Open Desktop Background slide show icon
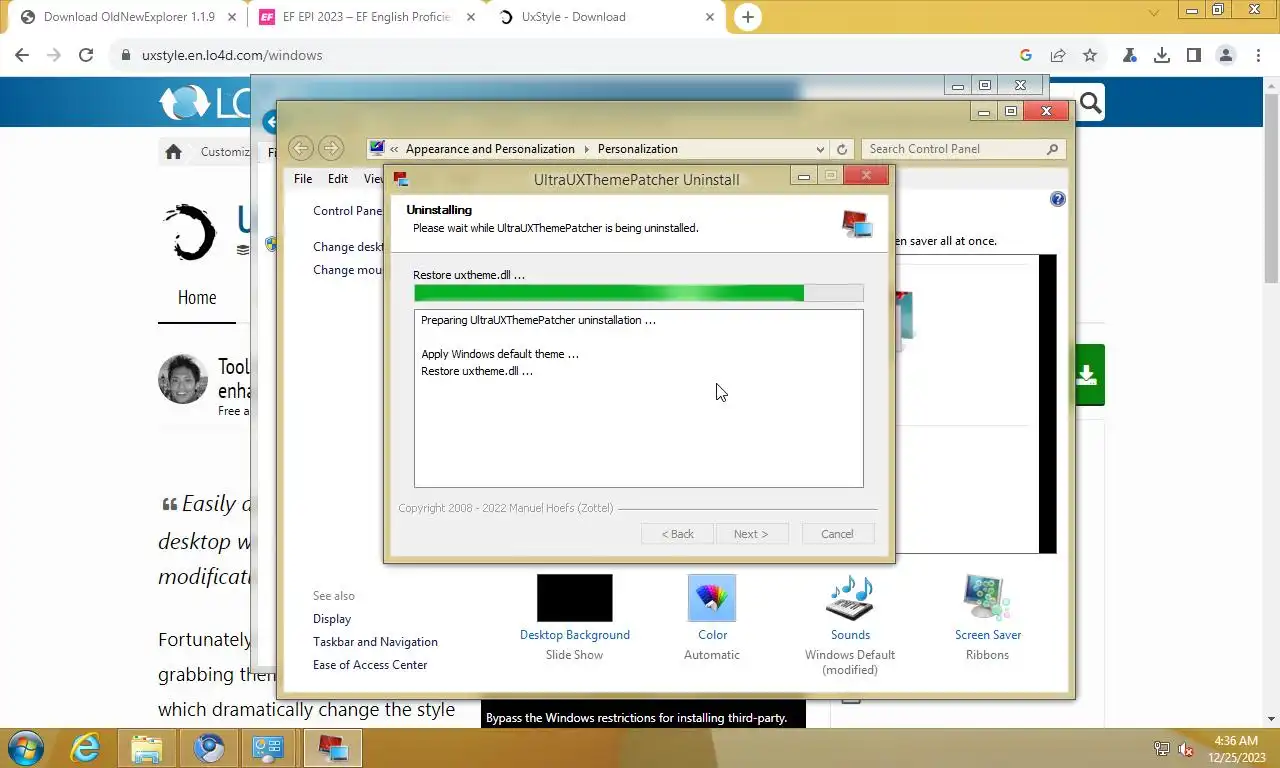This screenshot has width=1280, height=768. tap(575, 598)
